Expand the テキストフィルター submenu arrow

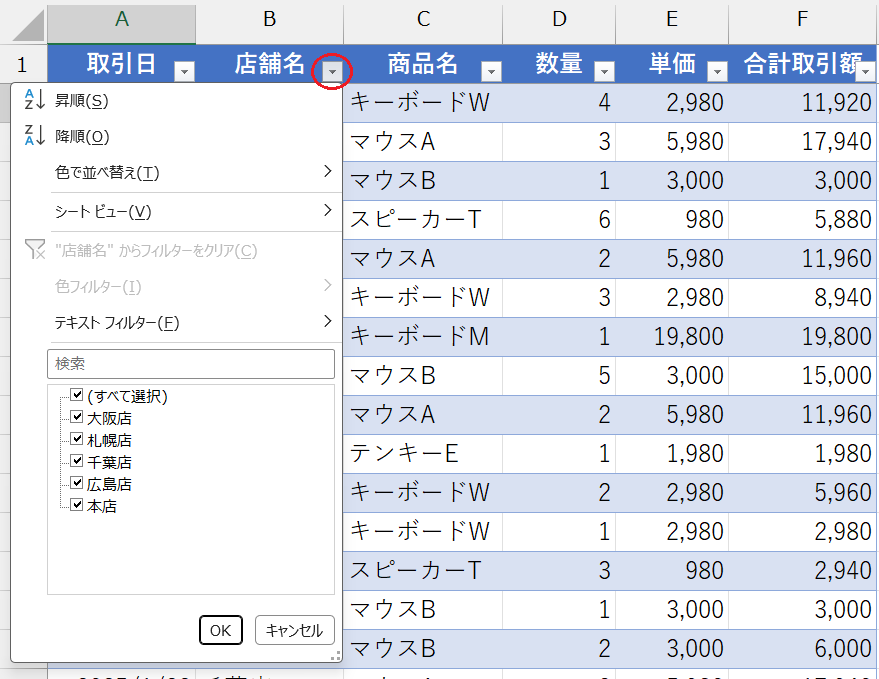point(329,322)
